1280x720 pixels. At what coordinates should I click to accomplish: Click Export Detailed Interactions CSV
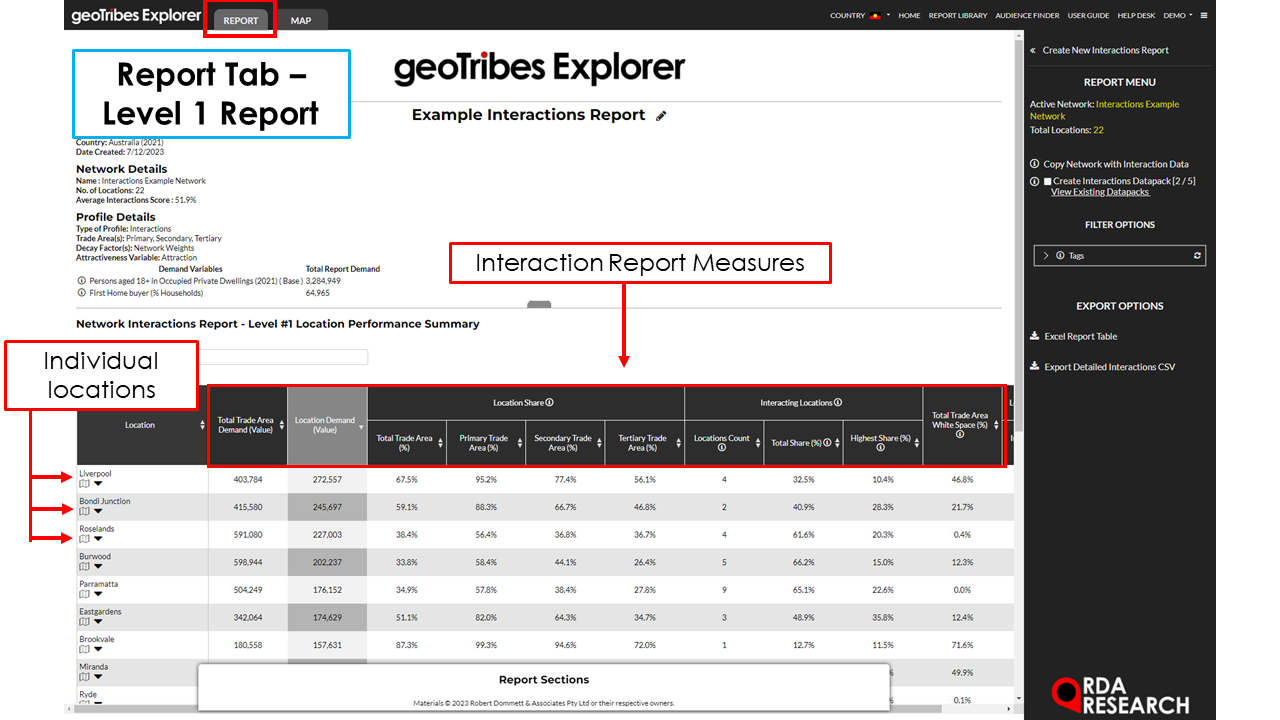coord(1110,367)
